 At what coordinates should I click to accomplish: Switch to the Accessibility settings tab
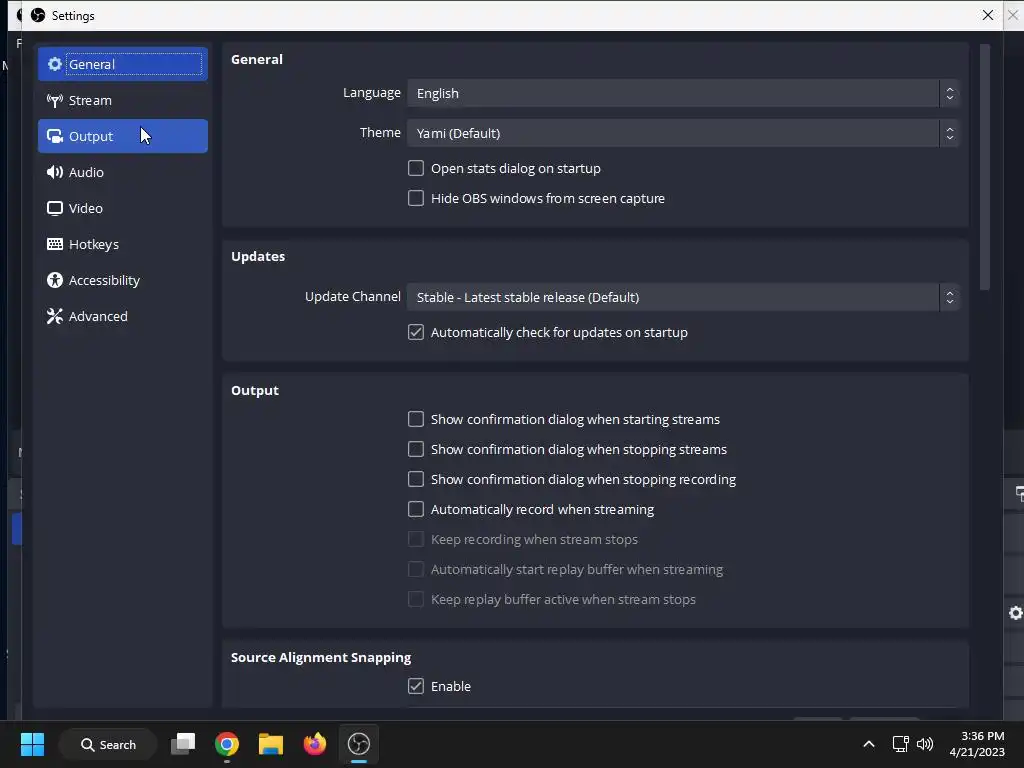pyautogui.click(x=123, y=280)
